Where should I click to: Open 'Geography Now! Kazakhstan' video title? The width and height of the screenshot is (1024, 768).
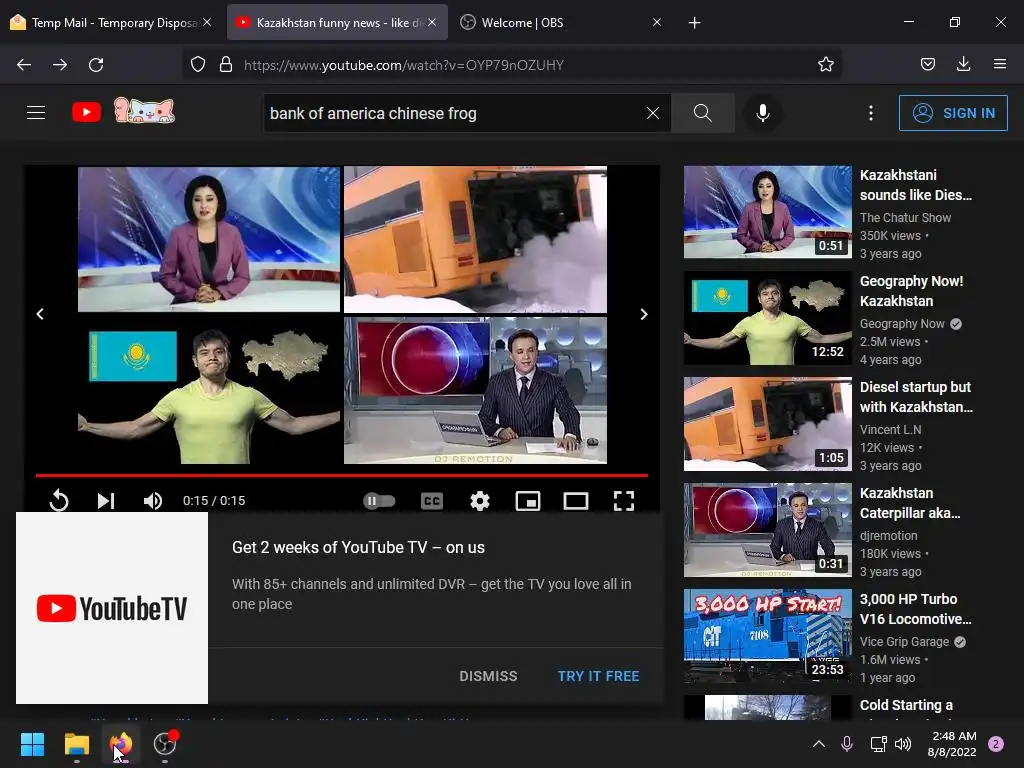pyautogui.click(x=911, y=291)
